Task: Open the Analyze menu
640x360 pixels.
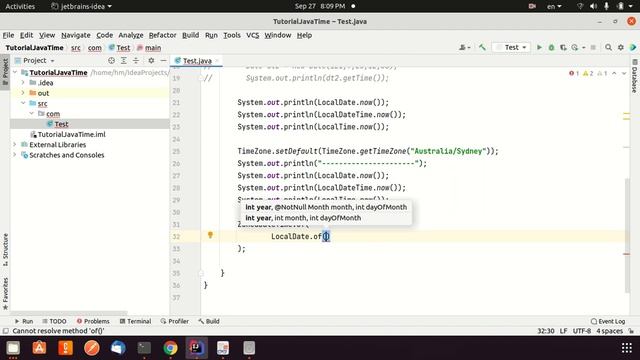Action: (131, 35)
